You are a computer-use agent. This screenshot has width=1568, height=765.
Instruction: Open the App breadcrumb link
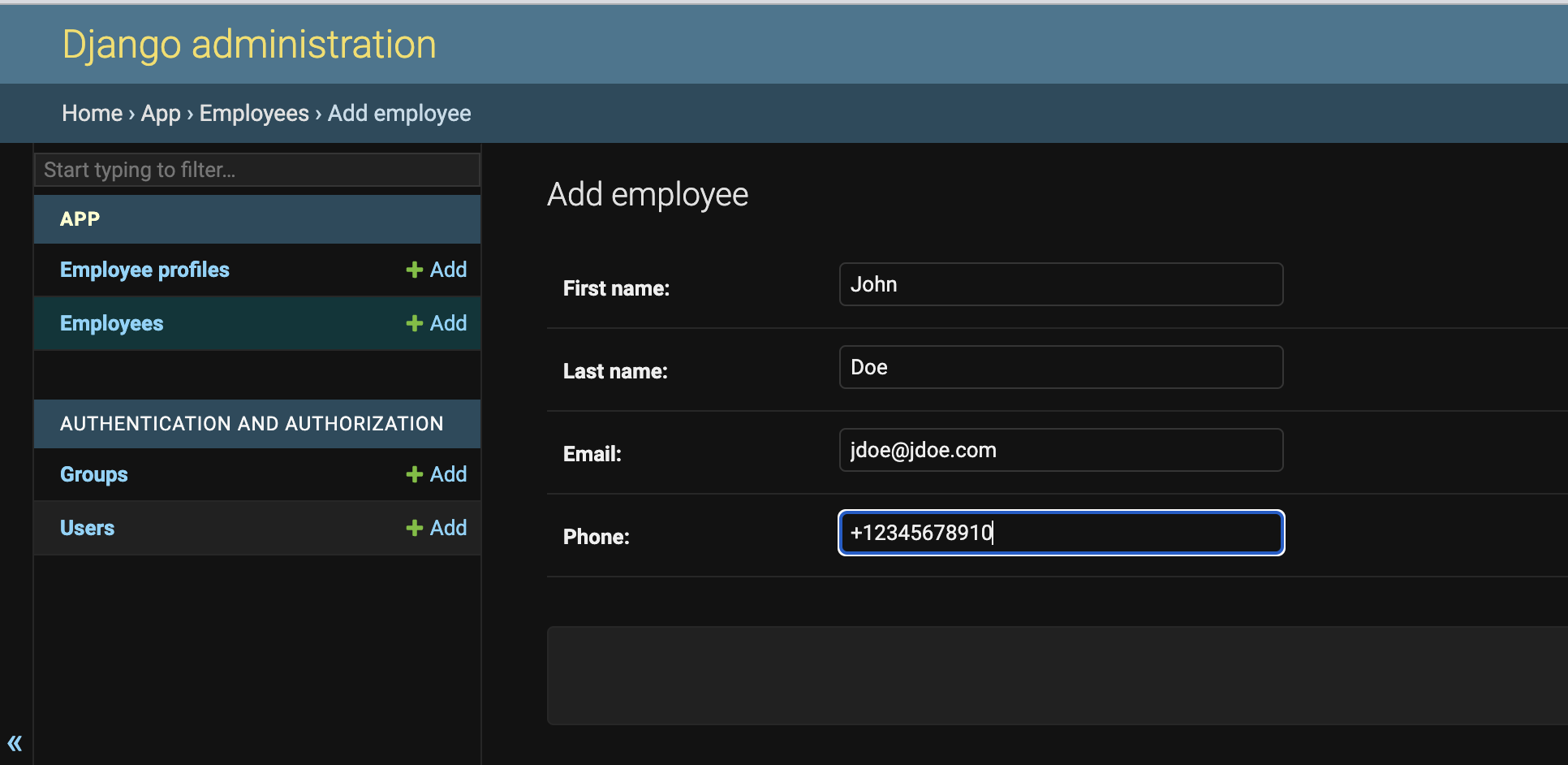(x=160, y=113)
